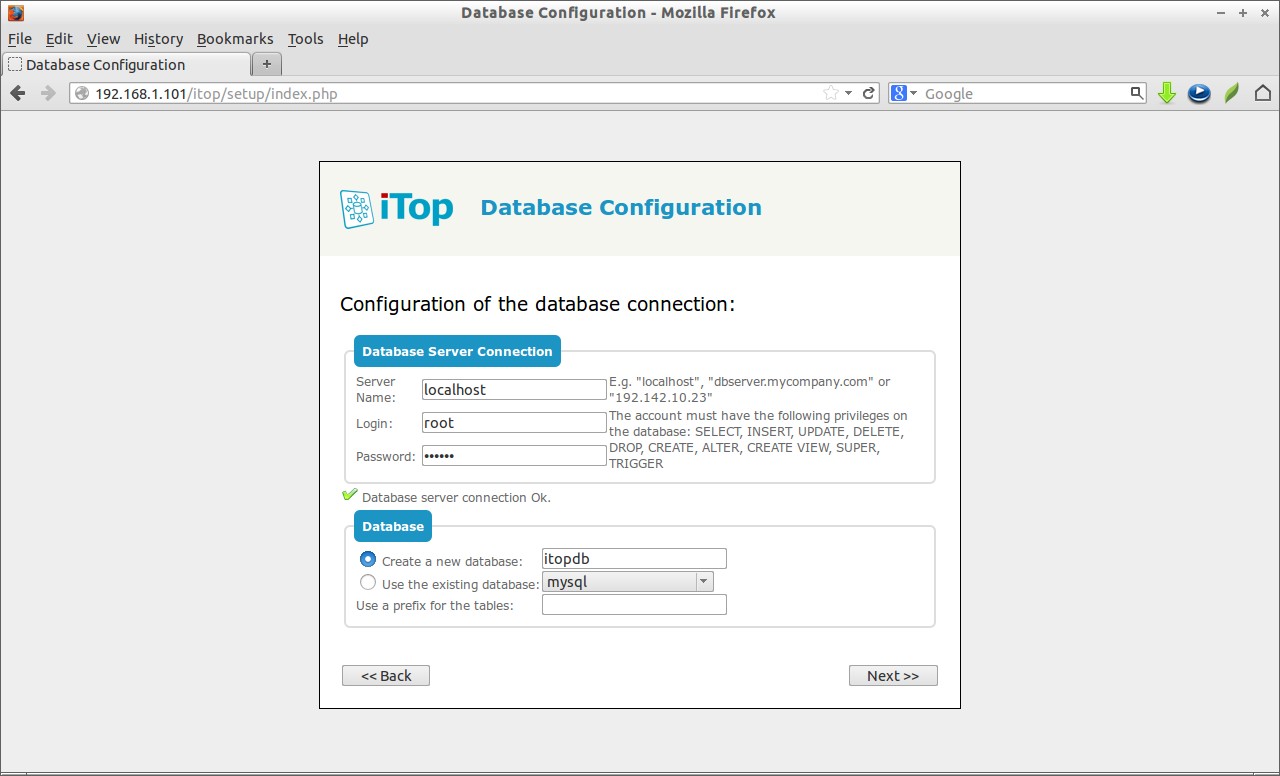Reload the page with the refresh icon
This screenshot has height=776, width=1280.
(x=869, y=93)
